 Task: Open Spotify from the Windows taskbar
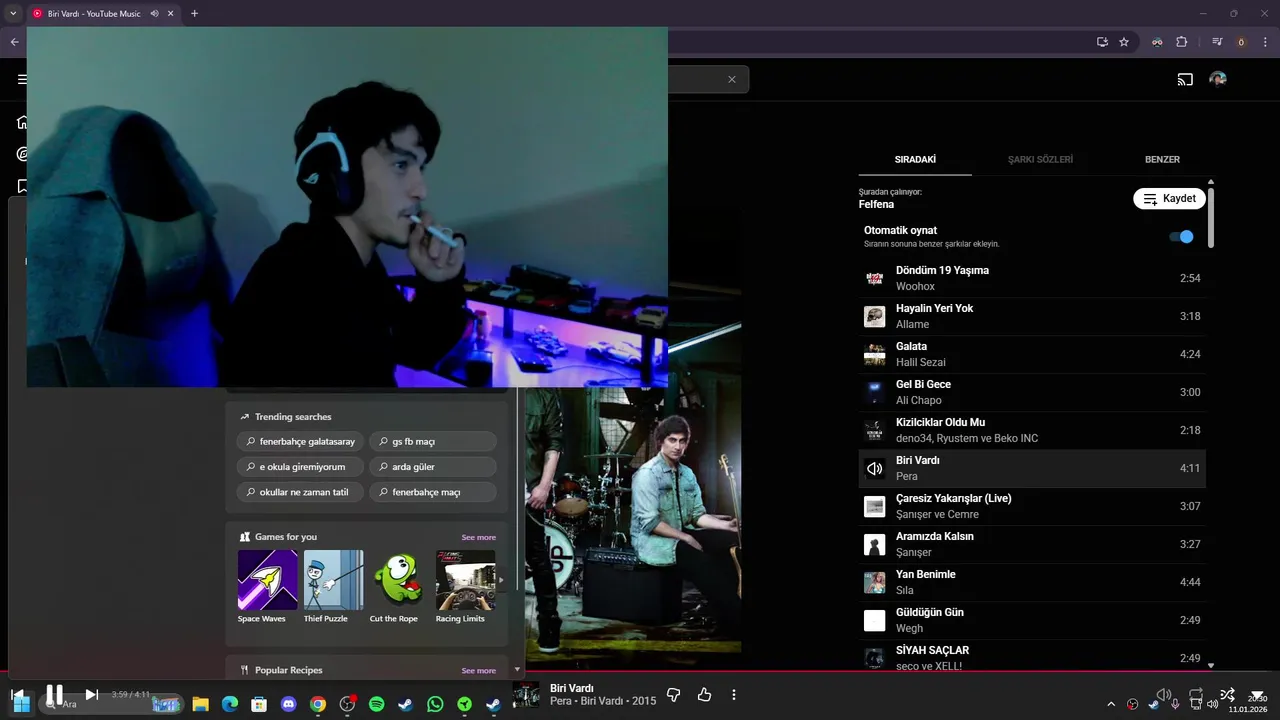(376, 704)
